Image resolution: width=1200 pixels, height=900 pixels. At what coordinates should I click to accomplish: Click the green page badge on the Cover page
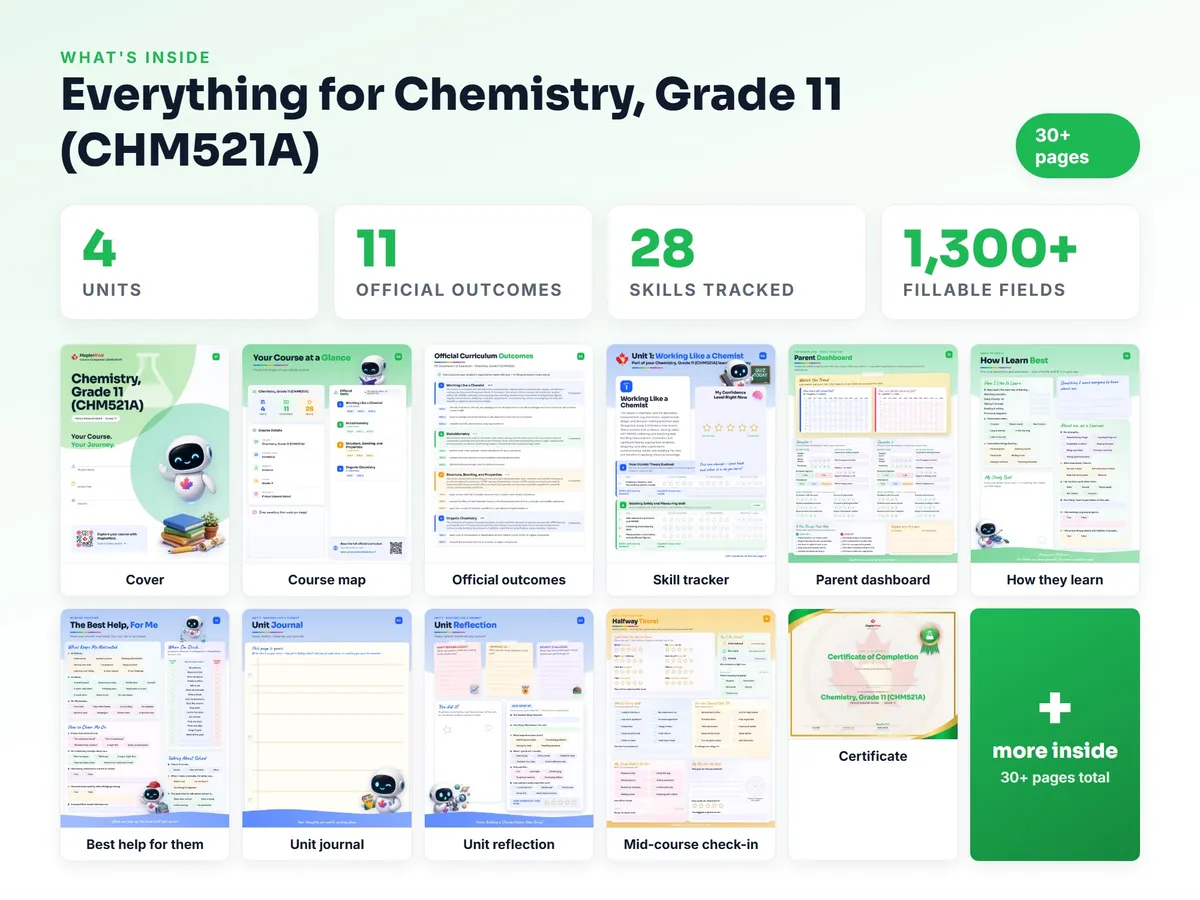(216, 356)
